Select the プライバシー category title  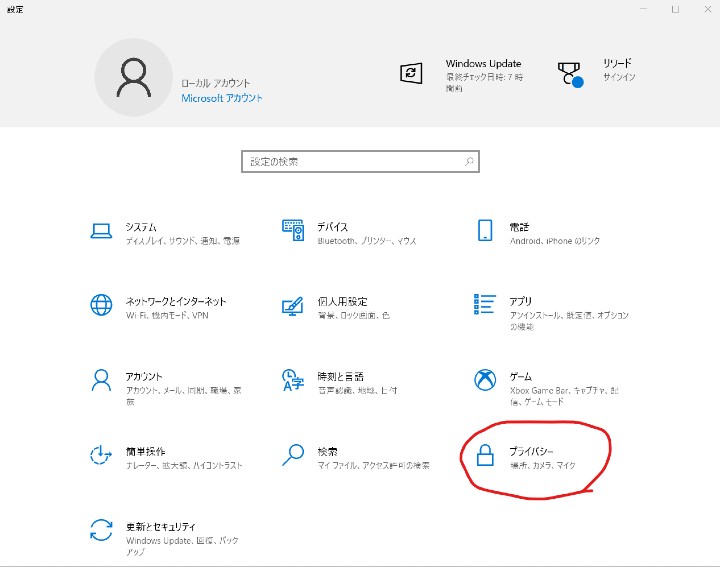[531, 451]
